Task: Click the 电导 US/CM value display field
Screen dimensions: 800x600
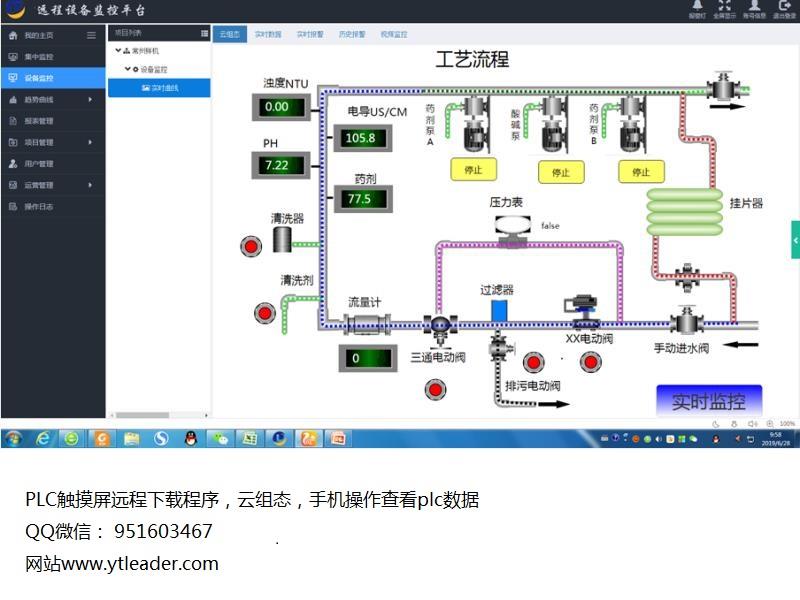Action: 361,138
